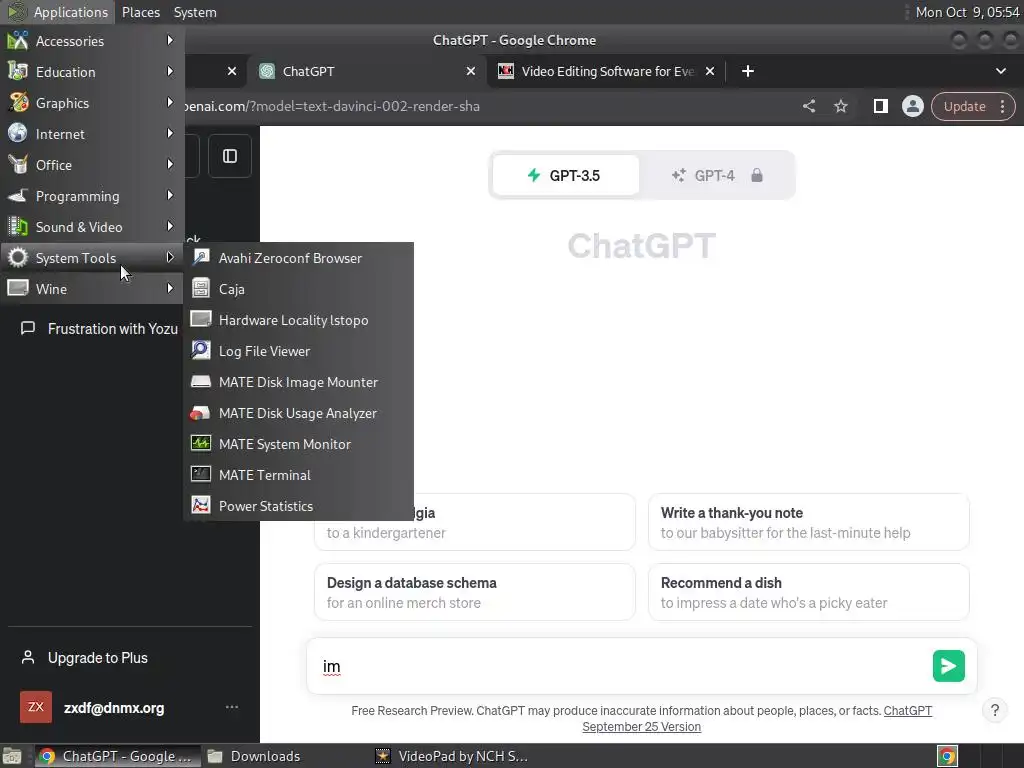
Task: Open MATE System Monitor icon
Action: pyautogui.click(x=200, y=443)
